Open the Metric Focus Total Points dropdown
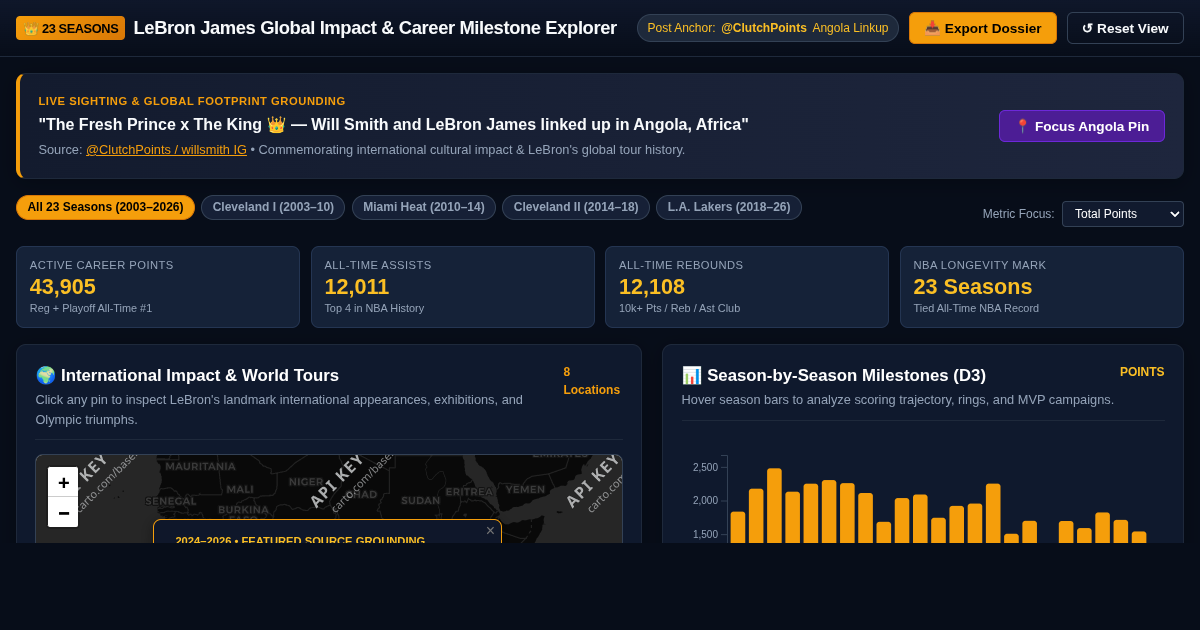Image resolution: width=1200 pixels, height=630 pixels. (1123, 214)
